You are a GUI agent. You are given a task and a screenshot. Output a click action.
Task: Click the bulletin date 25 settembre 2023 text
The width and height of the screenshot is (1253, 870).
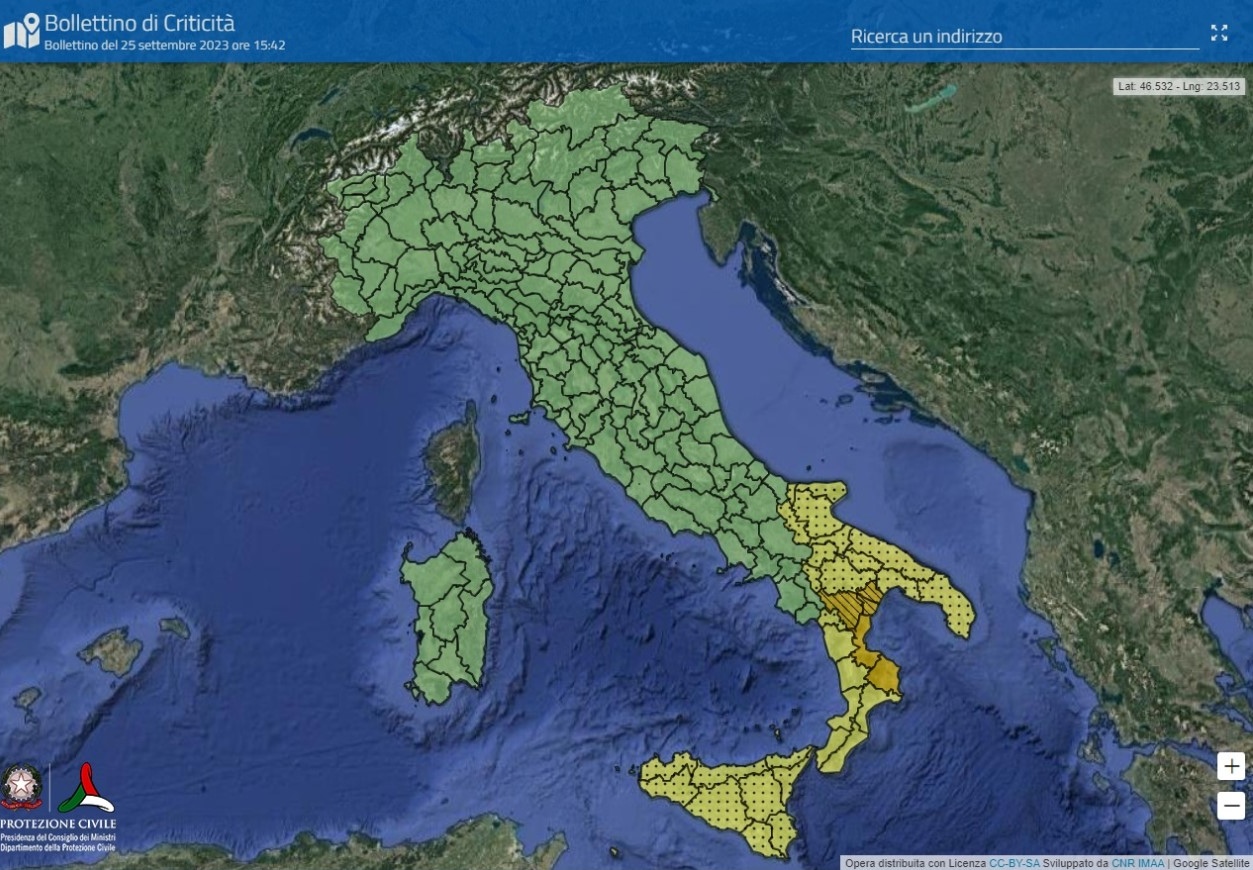click(165, 46)
